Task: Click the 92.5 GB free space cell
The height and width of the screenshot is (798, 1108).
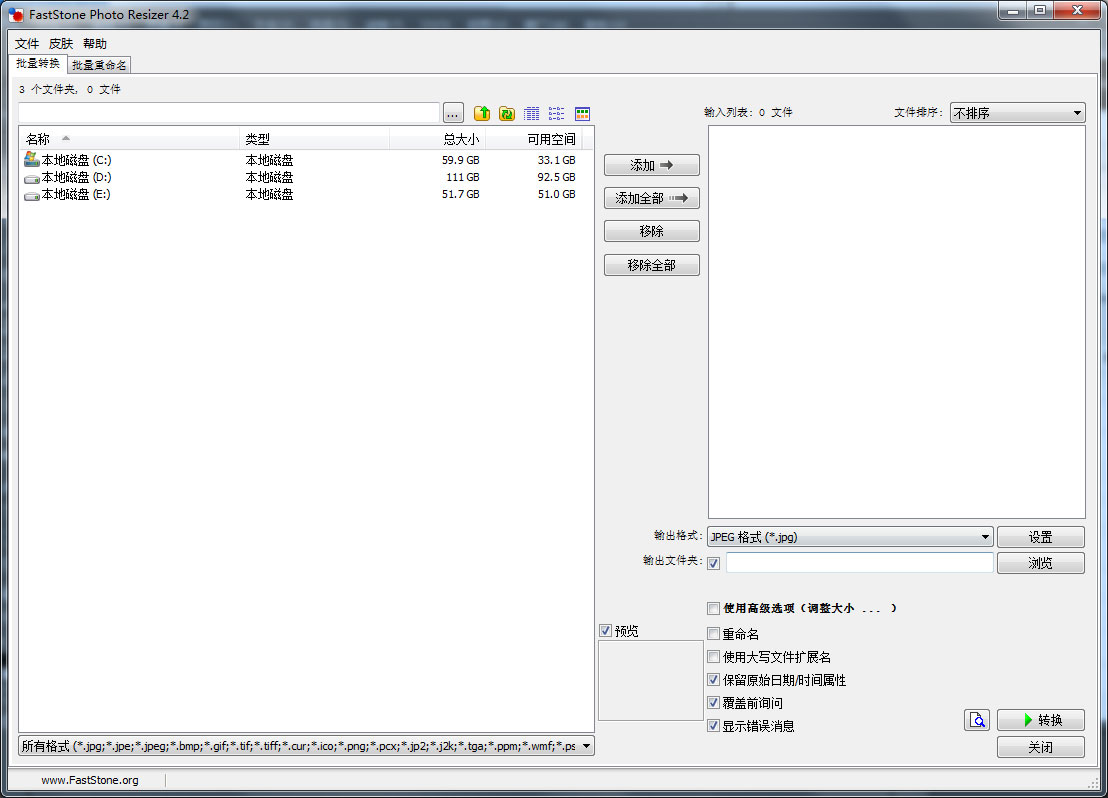Action: coord(556,177)
